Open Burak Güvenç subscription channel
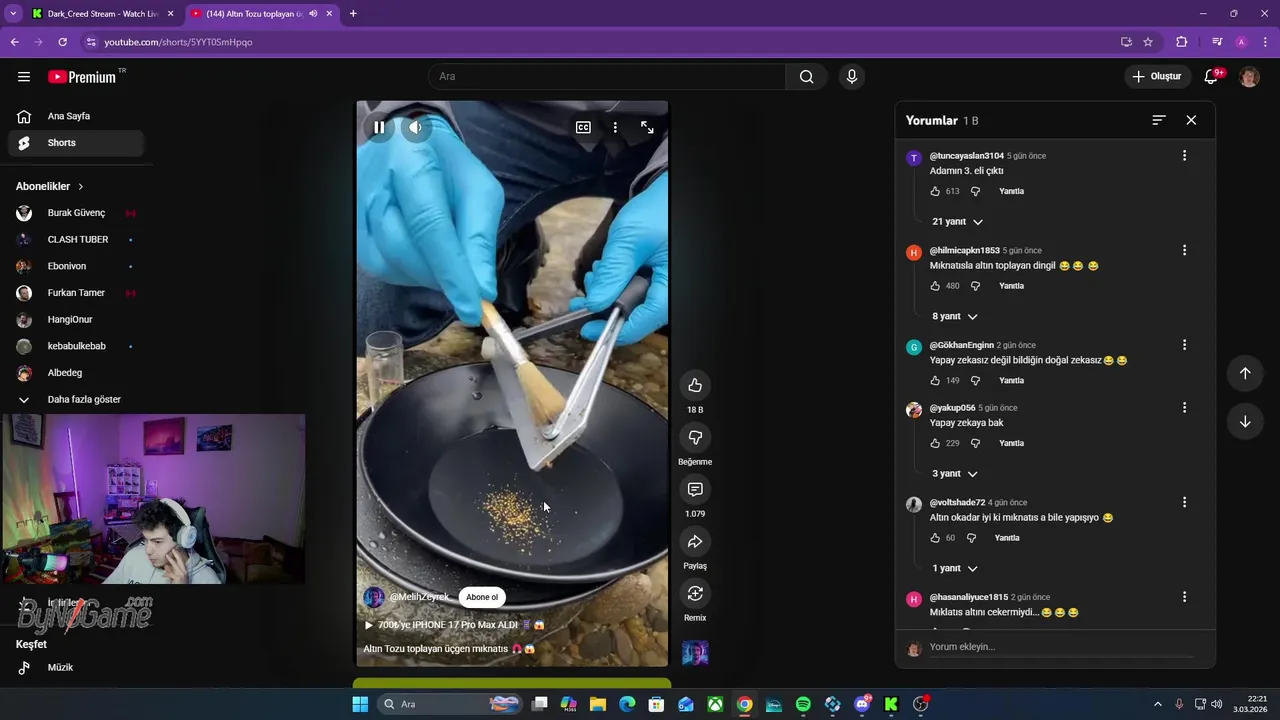The image size is (1280, 720). [x=76, y=213]
